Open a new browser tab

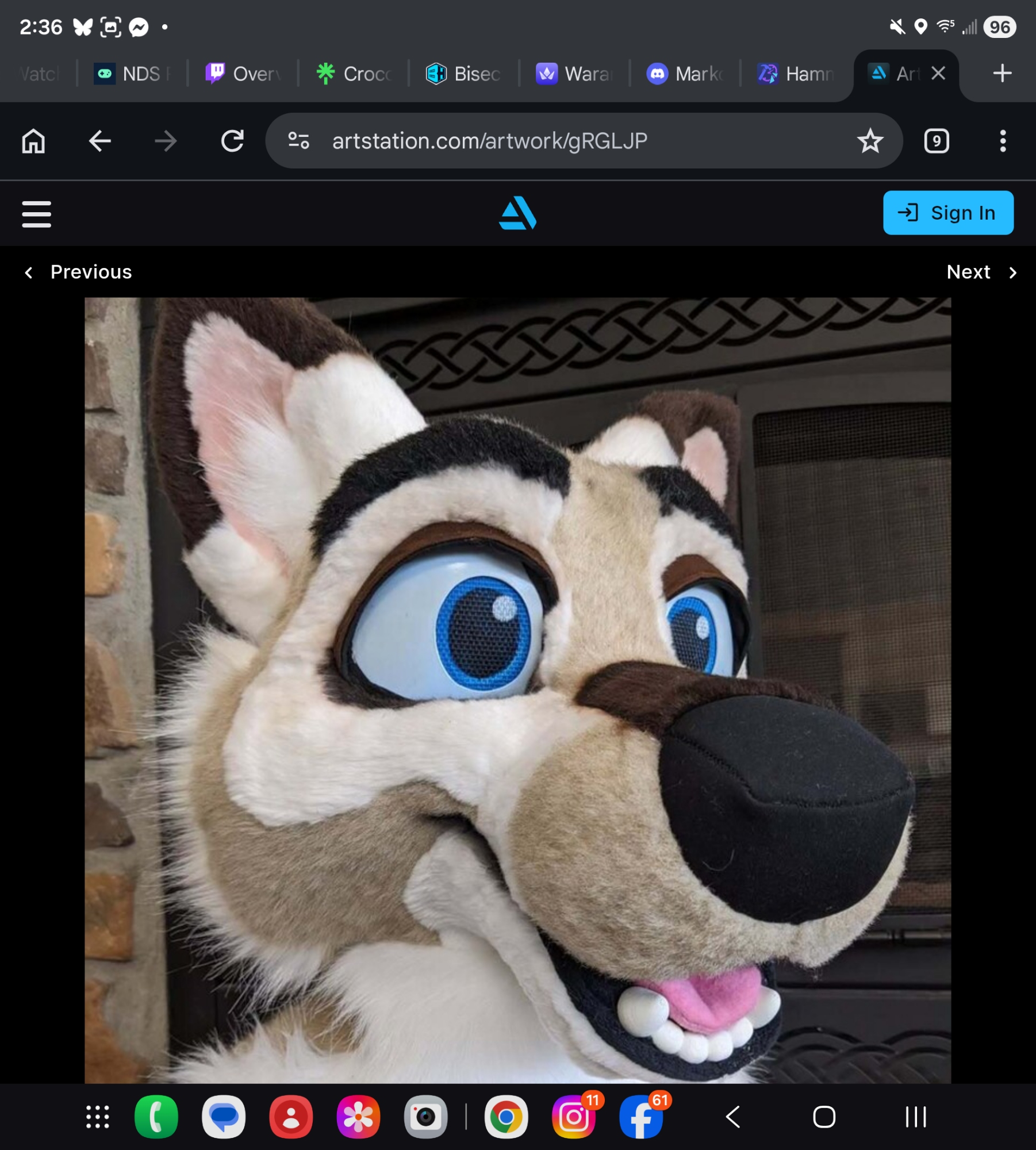1002,74
